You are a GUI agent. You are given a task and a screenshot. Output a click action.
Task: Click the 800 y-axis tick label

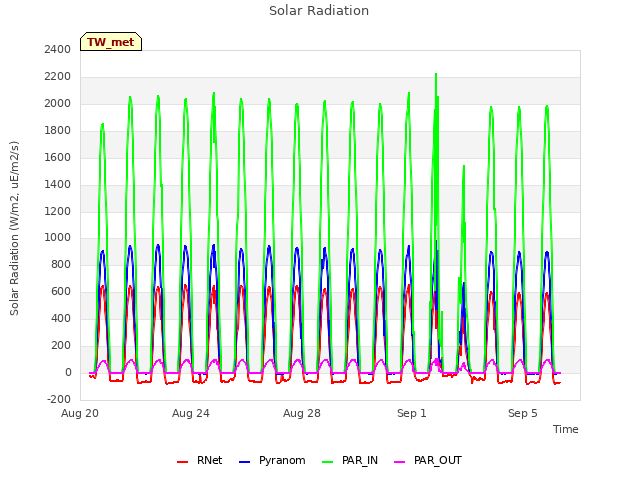61,264
